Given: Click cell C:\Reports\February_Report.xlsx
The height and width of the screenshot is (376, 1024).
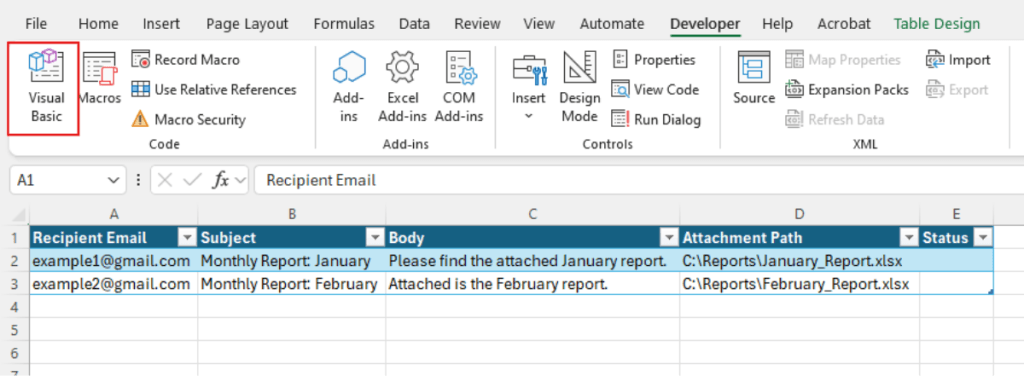Looking at the screenshot, I should (799, 284).
